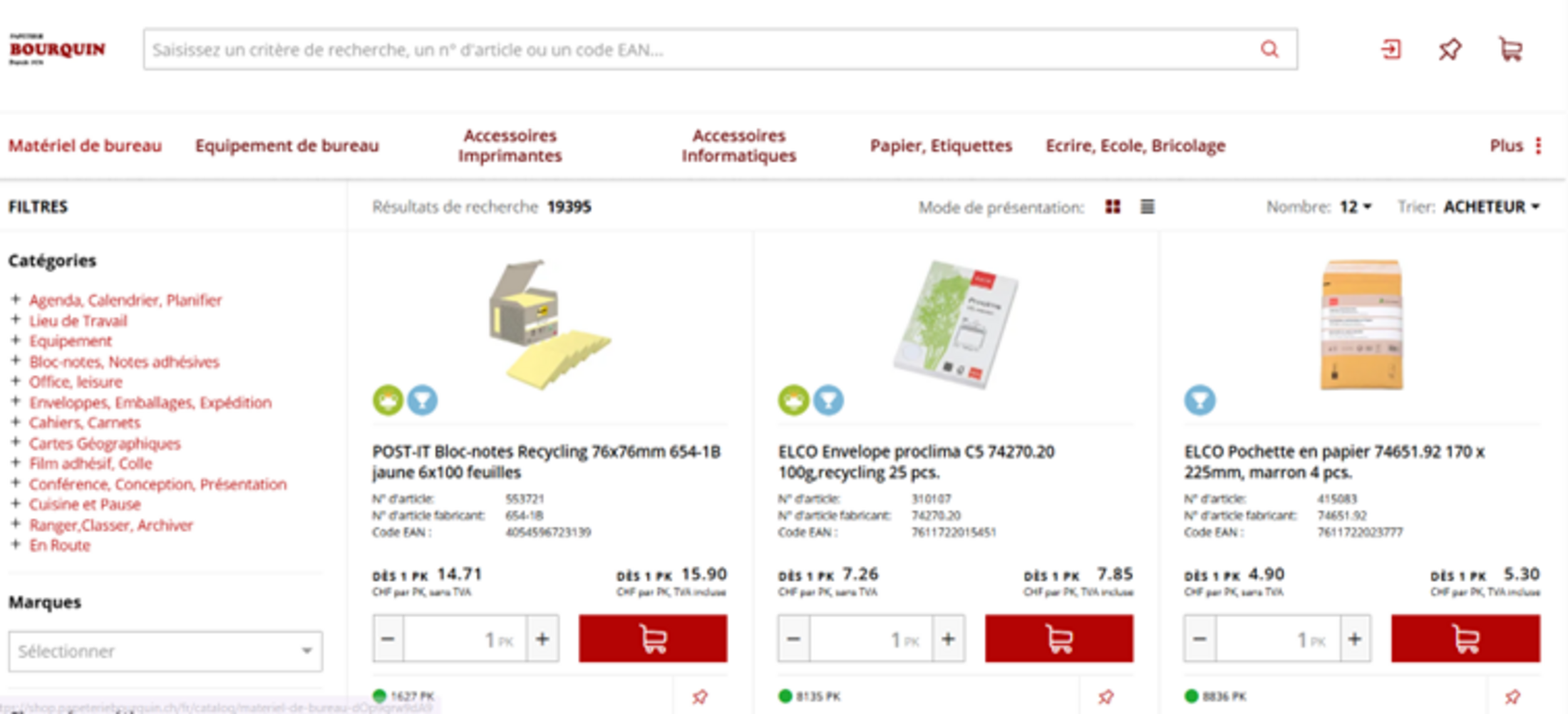Expand Cartes Géographiques category
1568x714 pixels.
(x=15, y=443)
